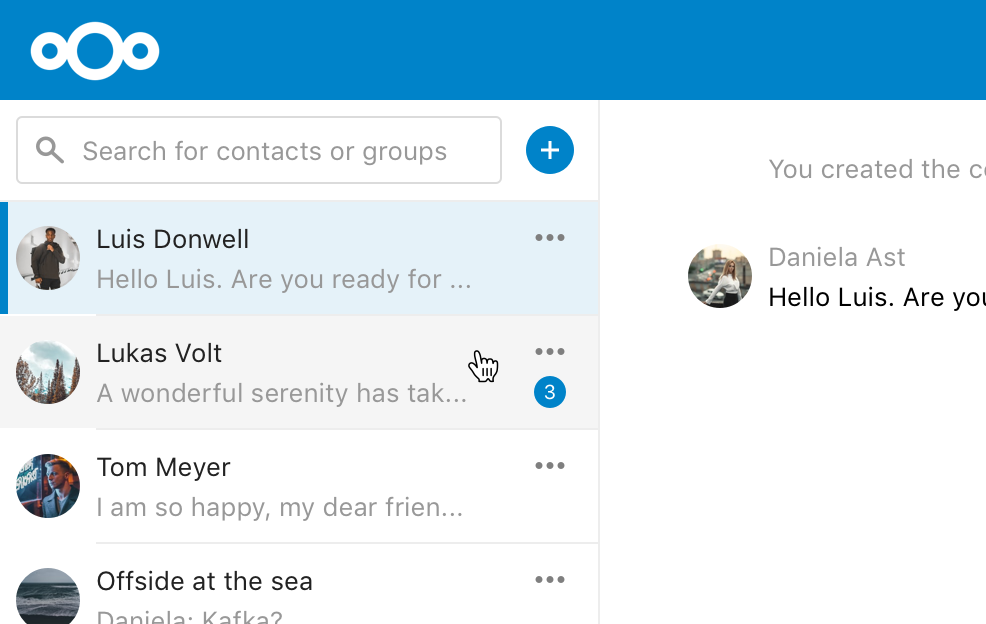Click the search magnifier icon

[x=50, y=151]
